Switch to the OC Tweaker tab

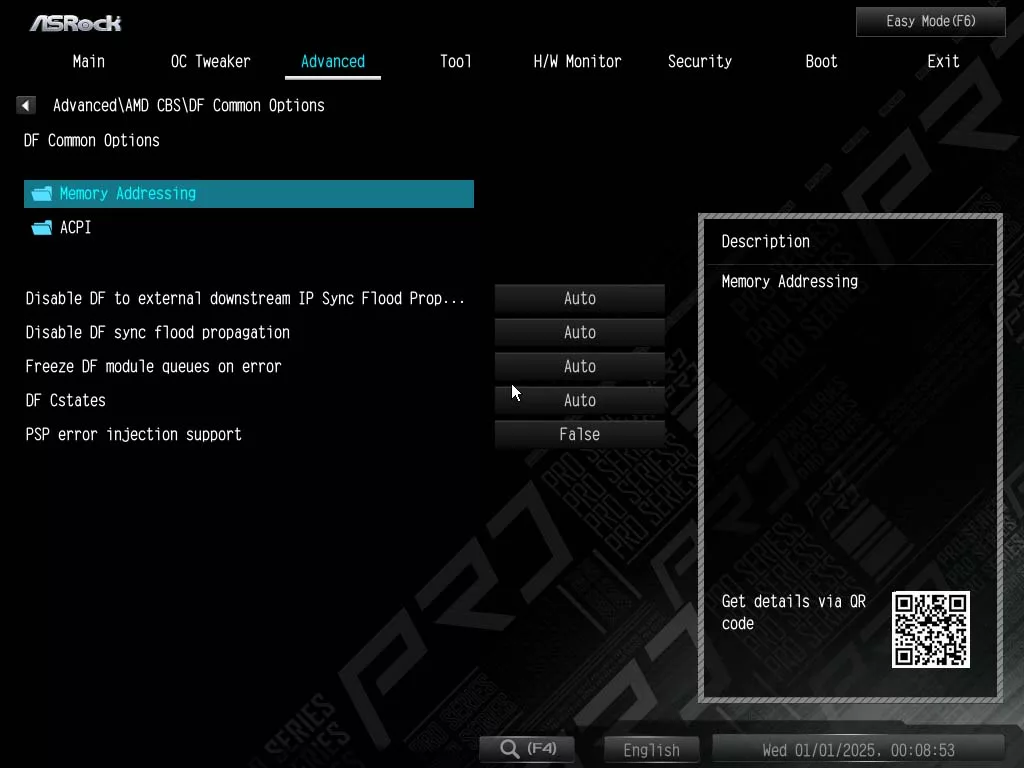[x=210, y=61]
